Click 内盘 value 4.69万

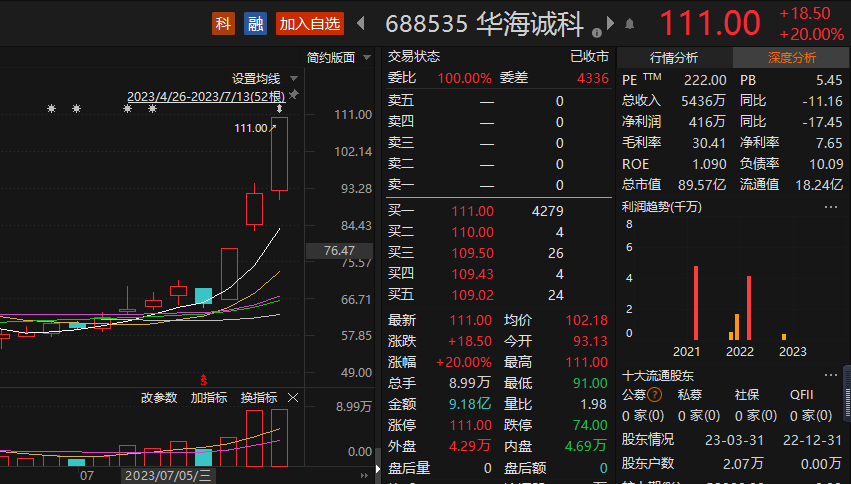tap(585, 446)
